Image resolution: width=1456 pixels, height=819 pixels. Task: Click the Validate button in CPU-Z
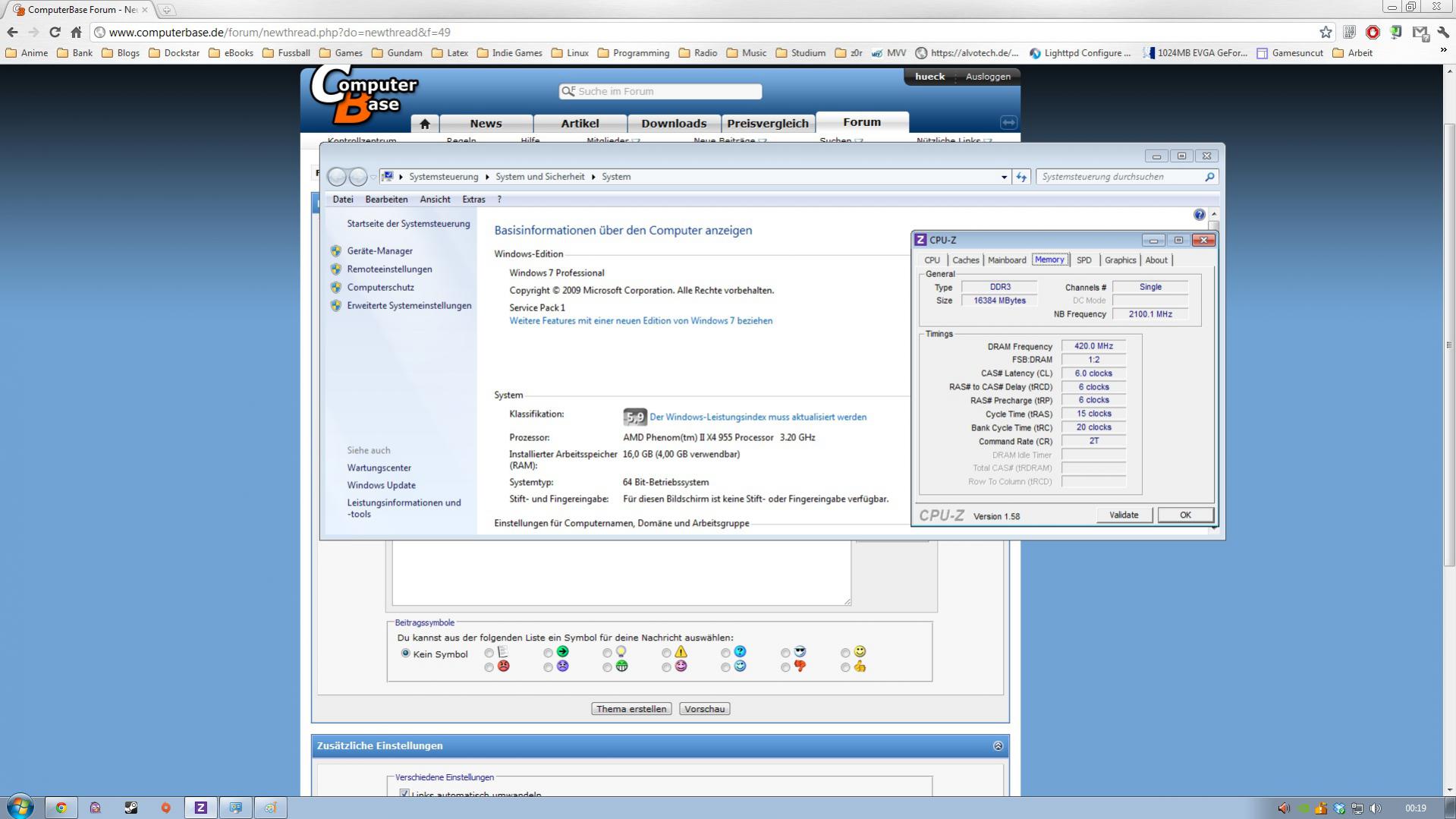click(1124, 515)
